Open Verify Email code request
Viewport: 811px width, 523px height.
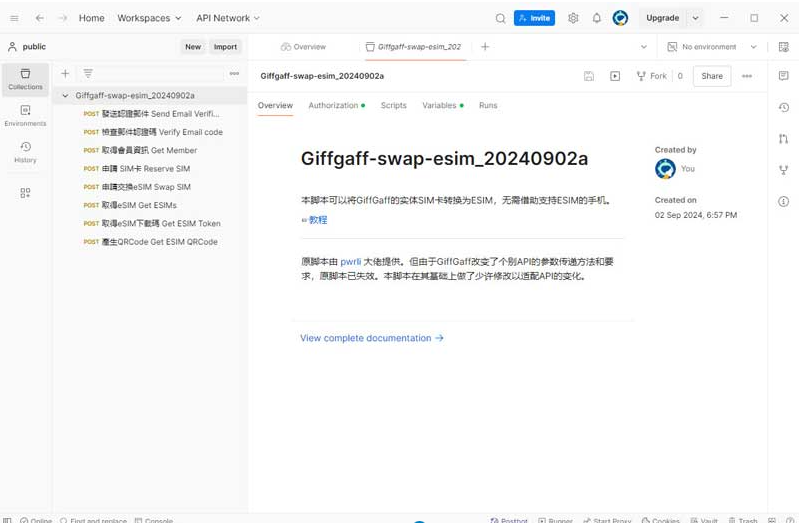click(x=151, y=132)
